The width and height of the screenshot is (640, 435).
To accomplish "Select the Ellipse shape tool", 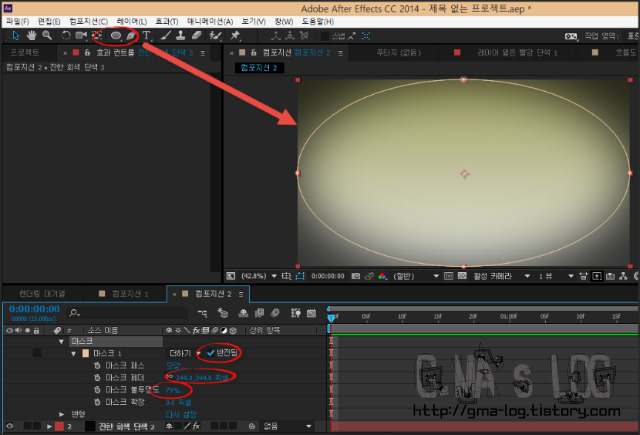I will (x=116, y=36).
